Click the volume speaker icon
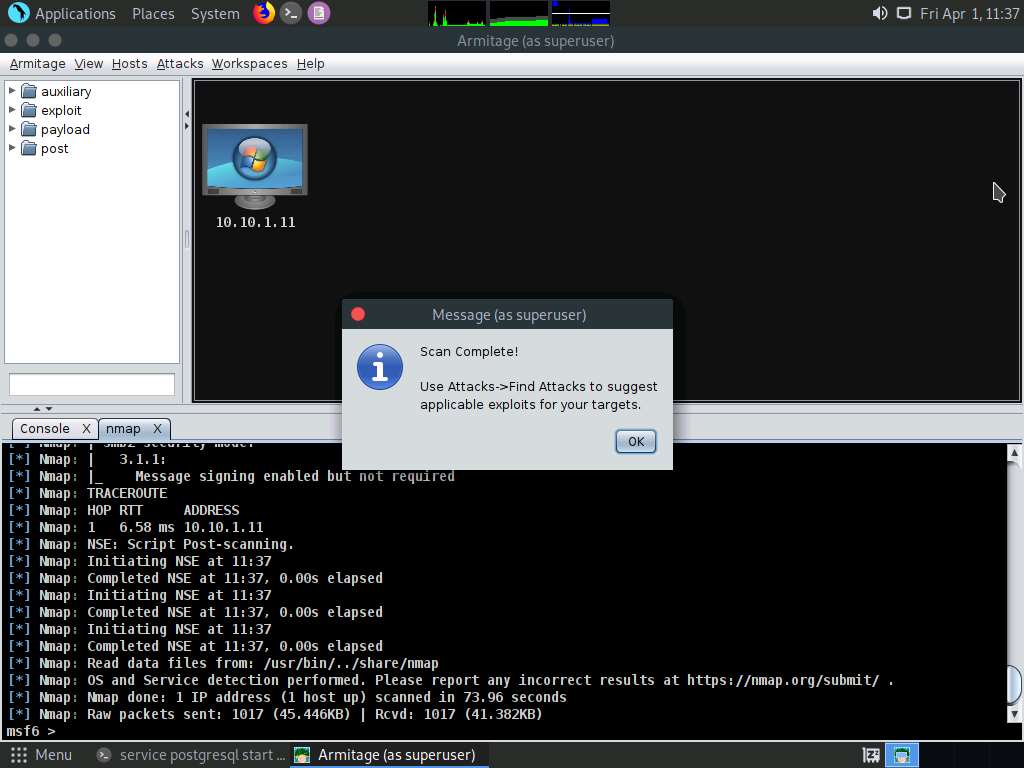 click(x=880, y=13)
